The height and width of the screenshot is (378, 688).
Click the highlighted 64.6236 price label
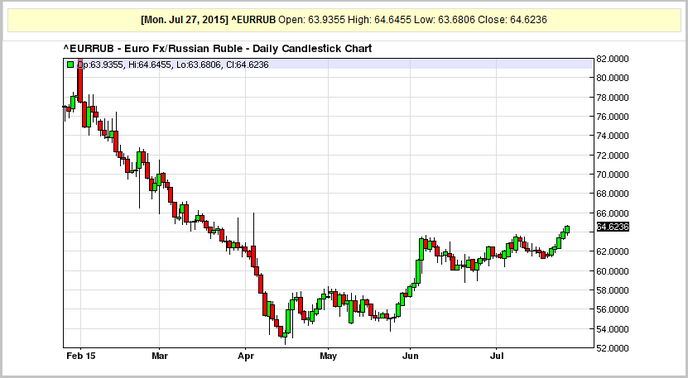(x=613, y=227)
